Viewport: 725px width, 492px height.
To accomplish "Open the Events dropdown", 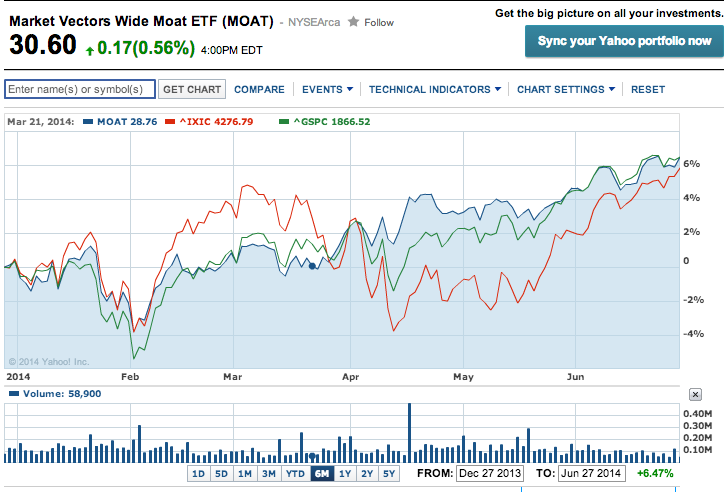I will [327, 89].
